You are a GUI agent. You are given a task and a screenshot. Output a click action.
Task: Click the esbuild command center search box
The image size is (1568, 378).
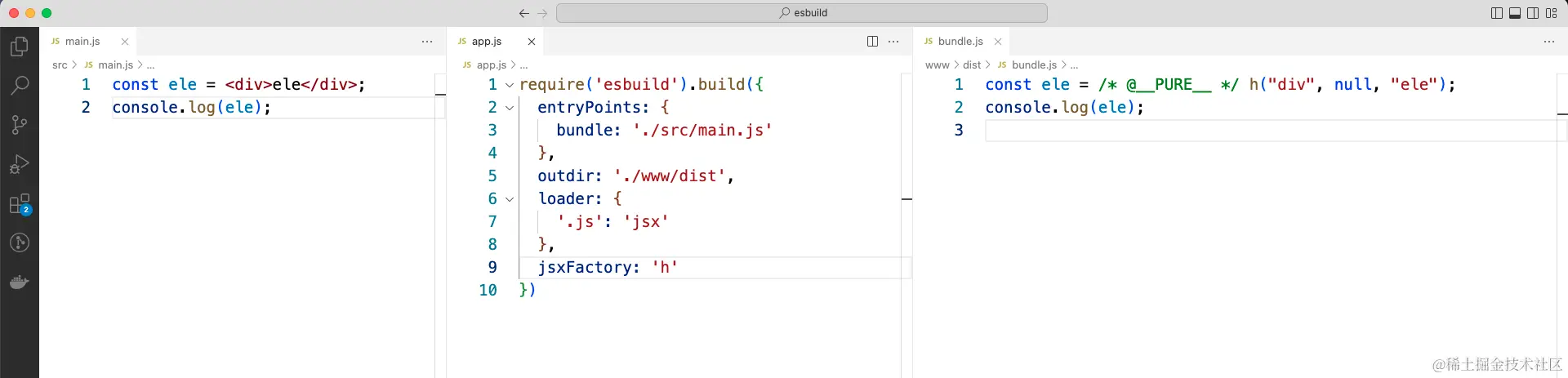[x=802, y=13]
